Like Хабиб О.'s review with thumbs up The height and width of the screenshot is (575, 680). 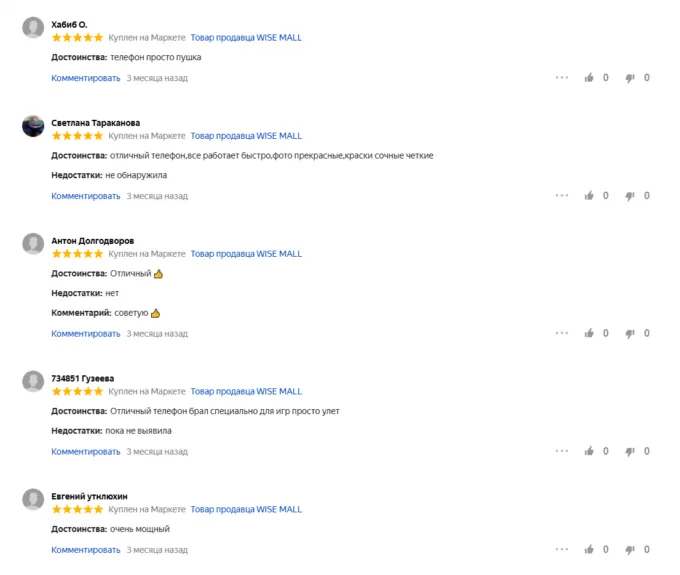(590, 78)
